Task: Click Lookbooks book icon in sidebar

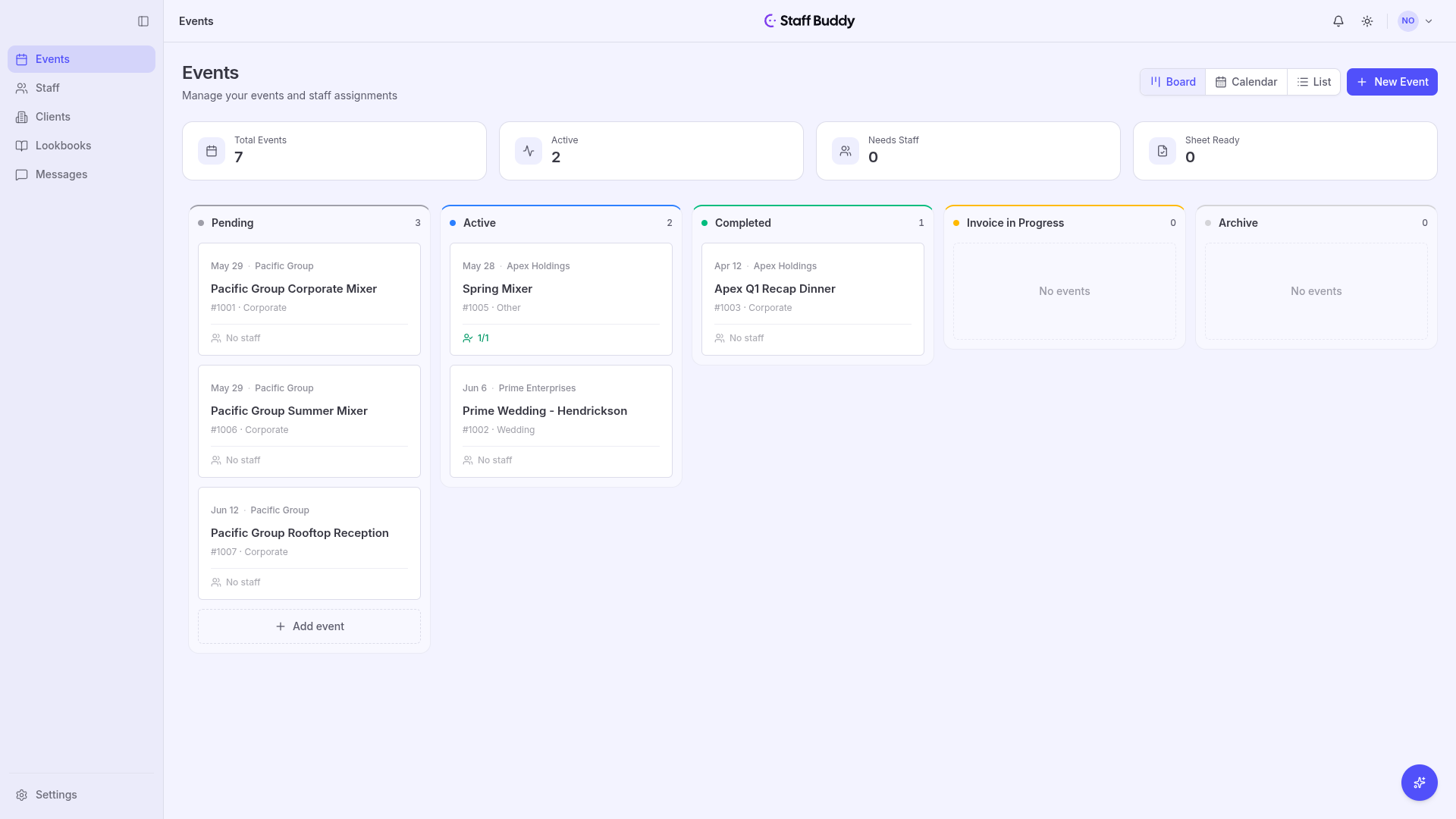Action: (22, 146)
